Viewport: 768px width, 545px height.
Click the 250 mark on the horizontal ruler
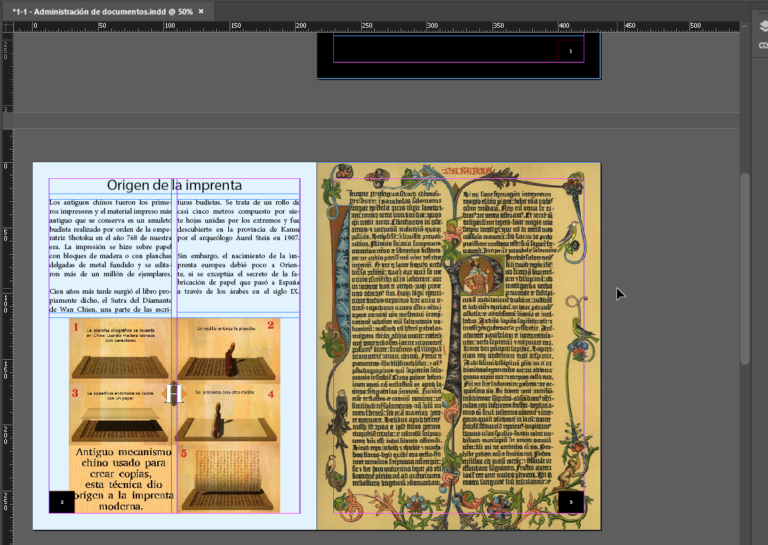click(x=366, y=26)
